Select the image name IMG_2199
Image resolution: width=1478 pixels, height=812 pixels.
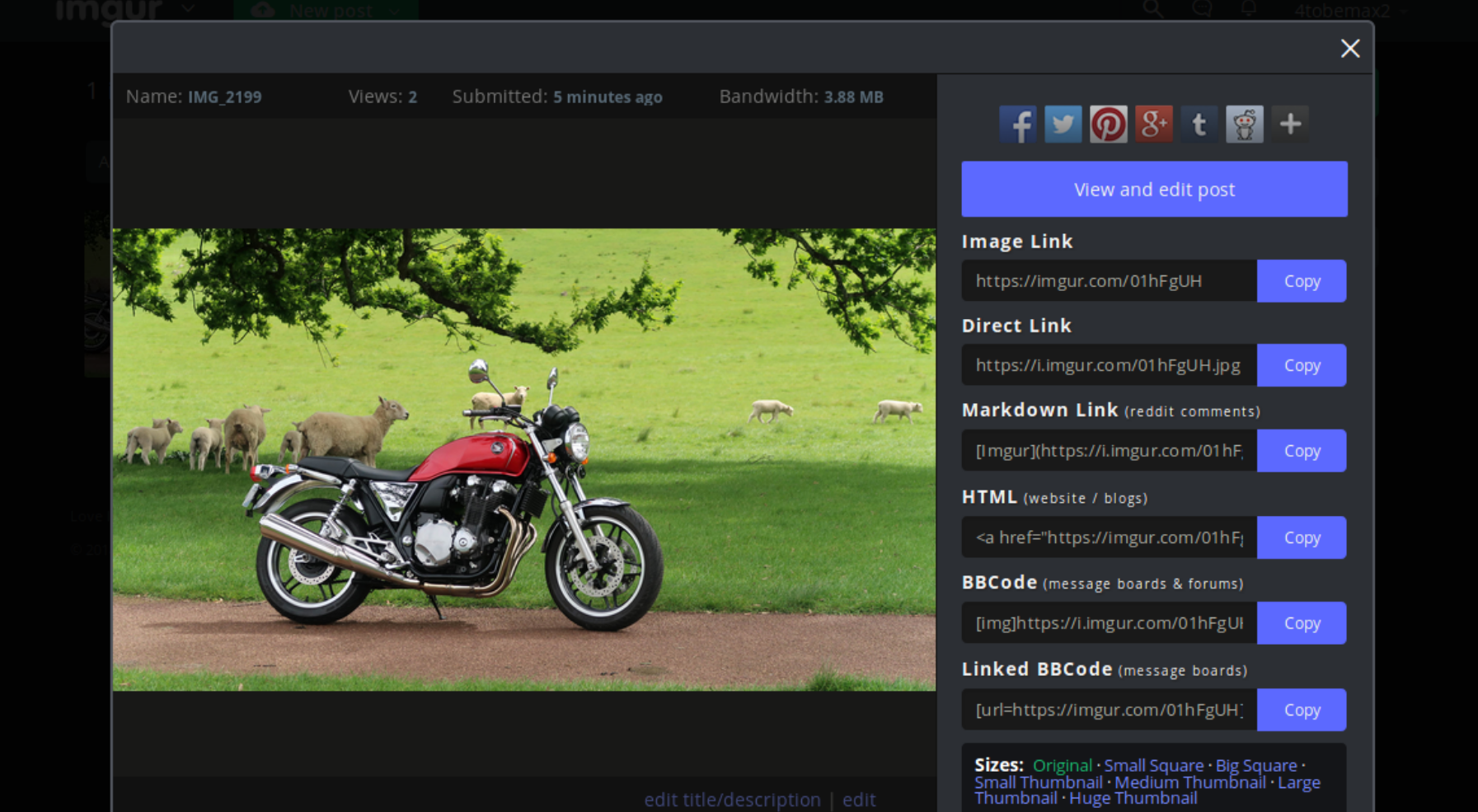pos(224,96)
